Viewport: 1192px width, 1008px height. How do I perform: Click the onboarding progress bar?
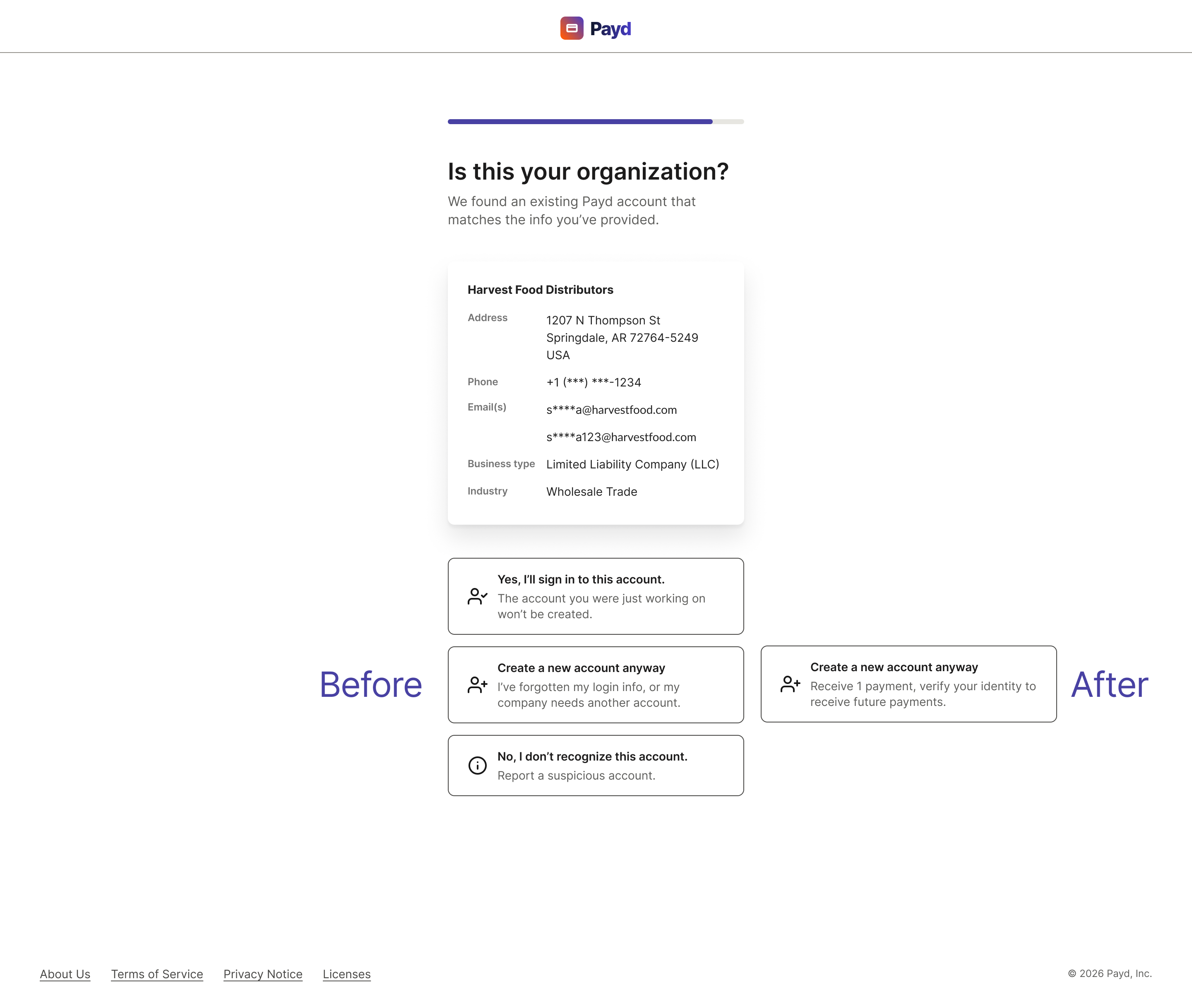[x=596, y=121]
